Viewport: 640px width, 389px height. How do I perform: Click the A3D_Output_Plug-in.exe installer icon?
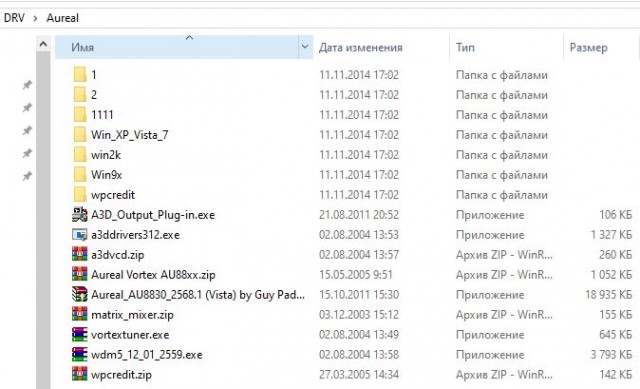click(80, 215)
